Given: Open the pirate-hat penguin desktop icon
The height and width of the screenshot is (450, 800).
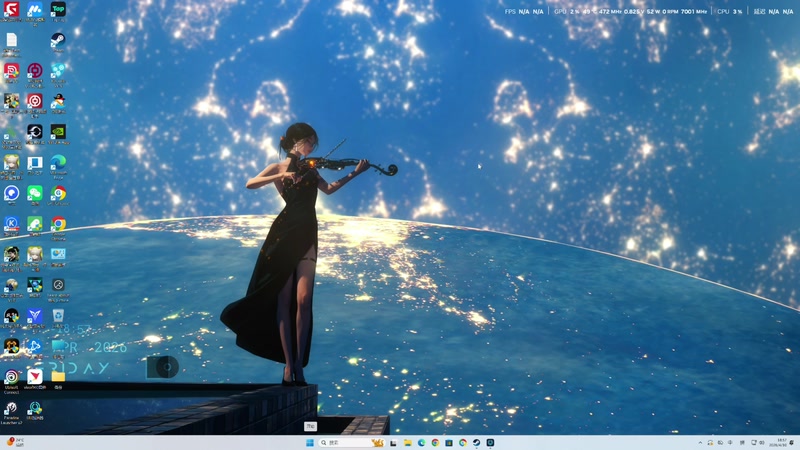Looking at the screenshot, I should [x=58, y=103].
